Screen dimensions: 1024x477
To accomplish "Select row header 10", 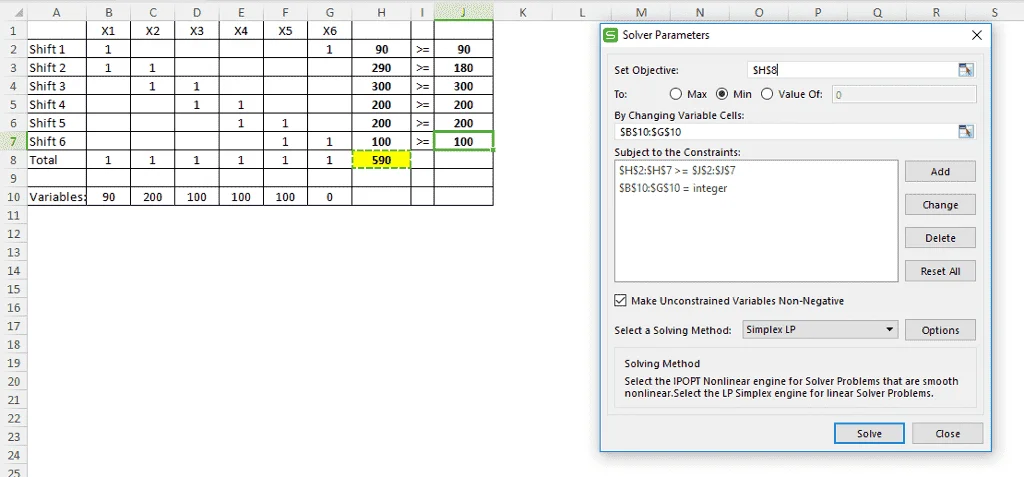I will (14, 197).
